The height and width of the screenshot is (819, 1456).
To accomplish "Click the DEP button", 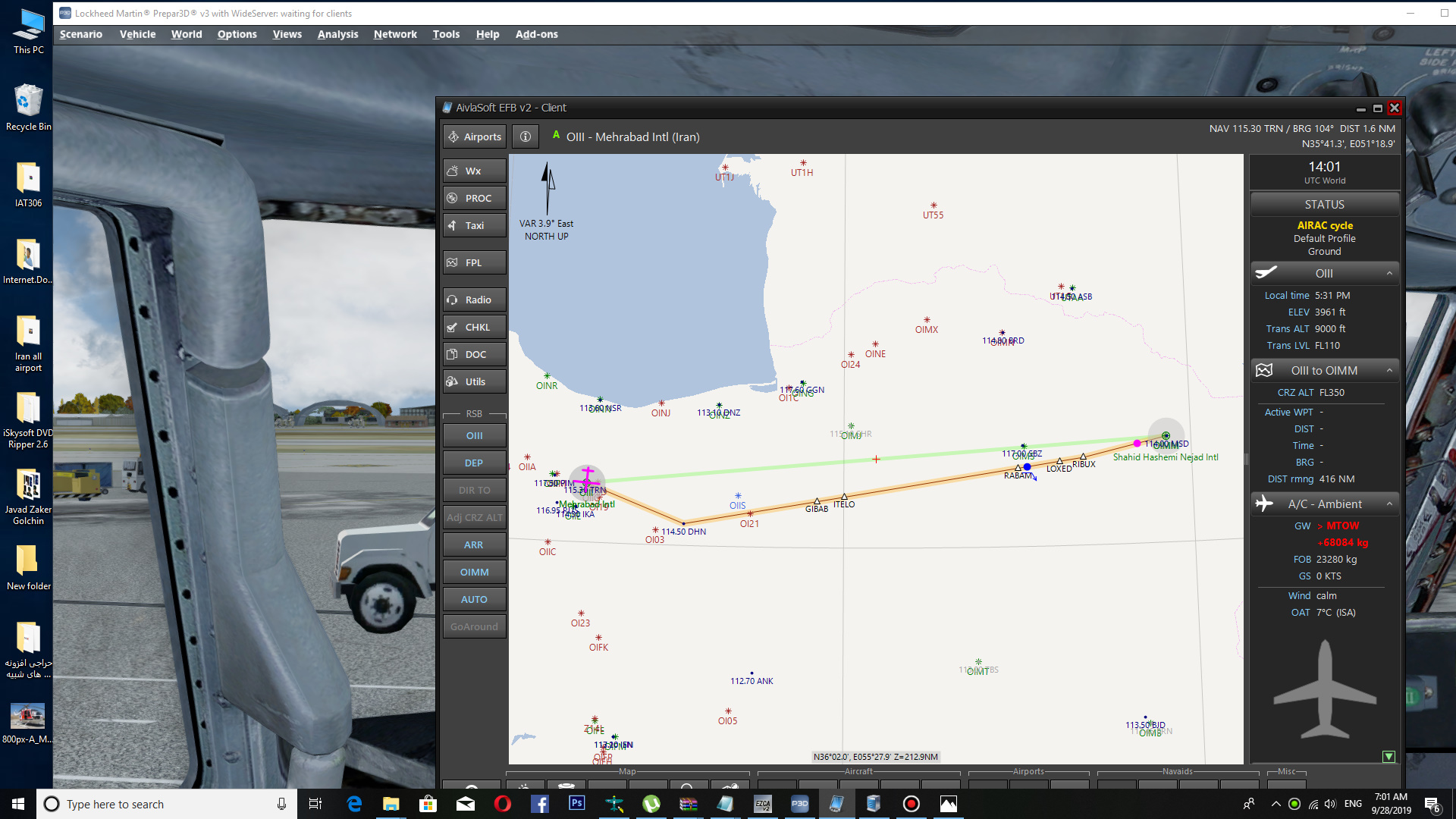I will tap(475, 463).
